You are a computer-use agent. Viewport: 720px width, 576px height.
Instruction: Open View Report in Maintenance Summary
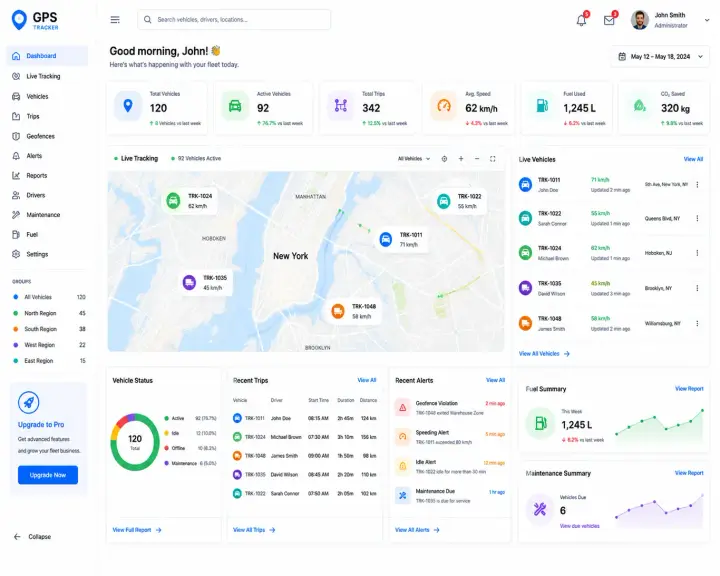[689, 473]
